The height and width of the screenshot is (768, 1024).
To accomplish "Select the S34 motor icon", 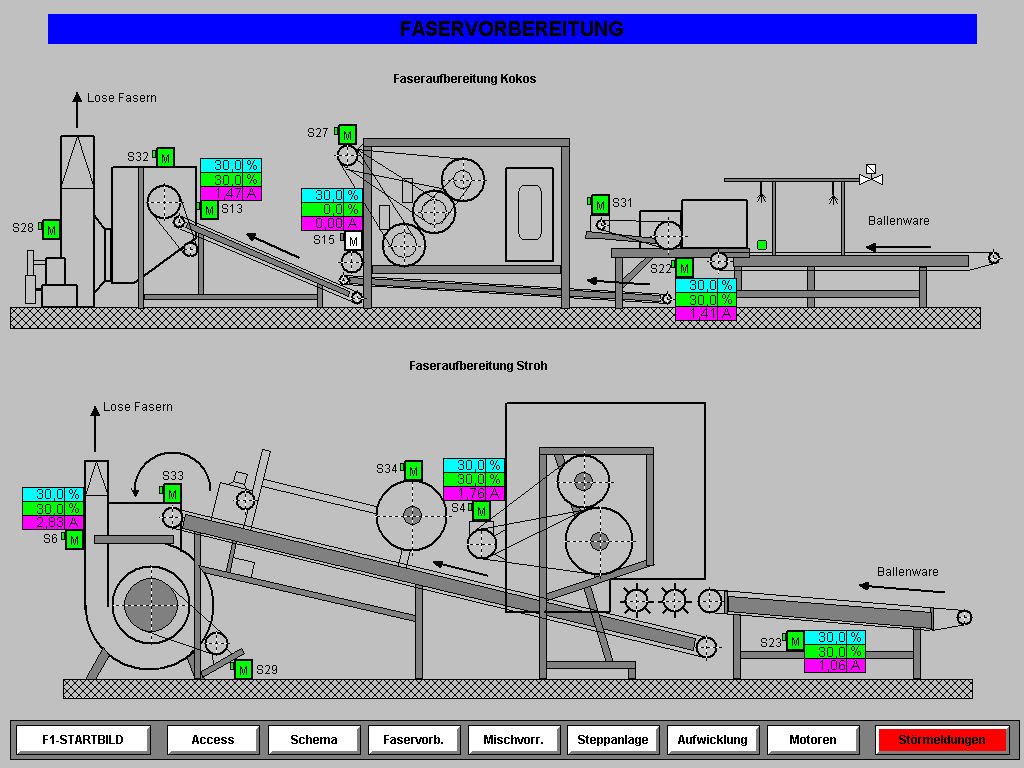I will pyautogui.click(x=413, y=470).
